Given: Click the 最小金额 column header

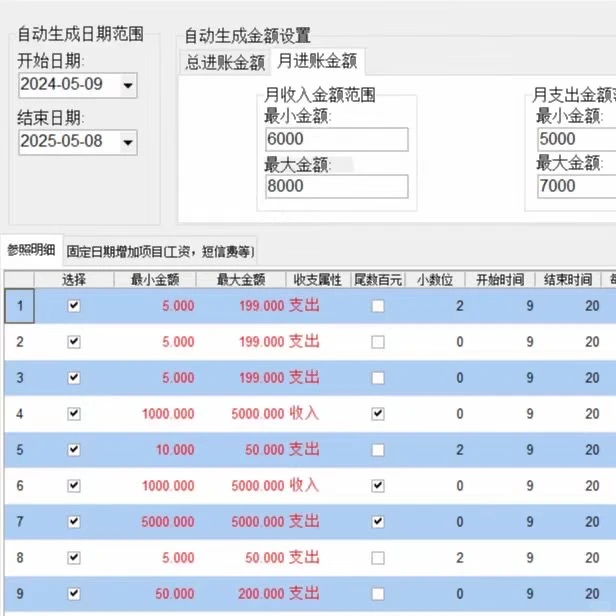Looking at the screenshot, I should pos(155,280).
